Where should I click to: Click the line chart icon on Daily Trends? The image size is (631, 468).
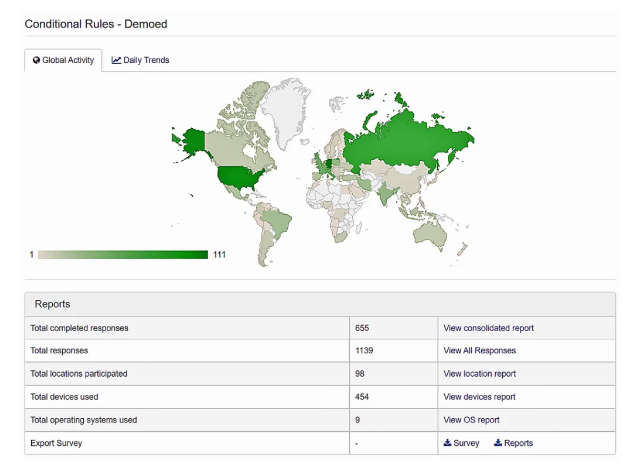tap(116, 60)
